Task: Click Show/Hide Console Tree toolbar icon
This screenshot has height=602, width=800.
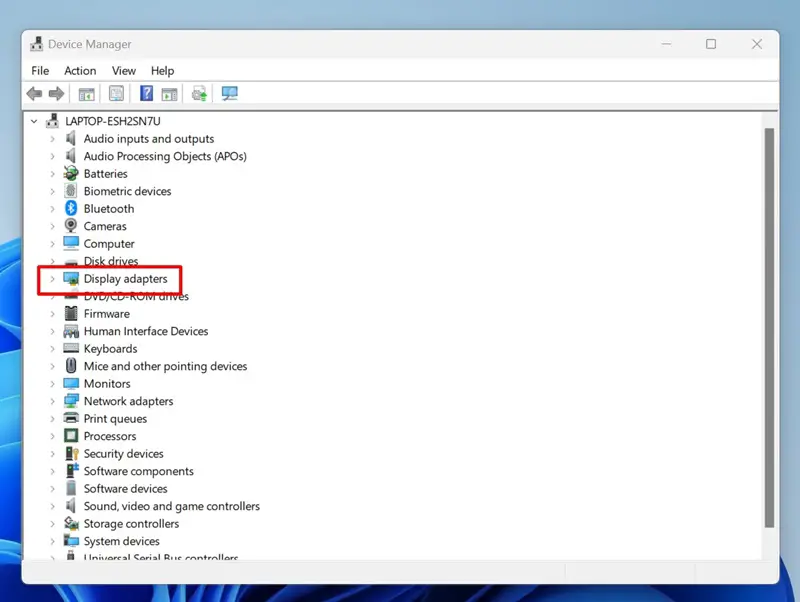Action: click(86, 94)
